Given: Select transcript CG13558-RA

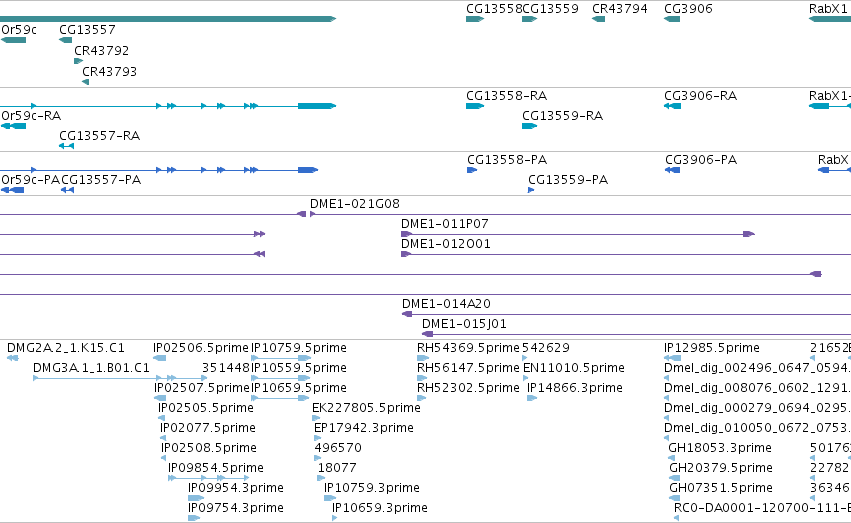Looking at the screenshot, I should (506, 96).
